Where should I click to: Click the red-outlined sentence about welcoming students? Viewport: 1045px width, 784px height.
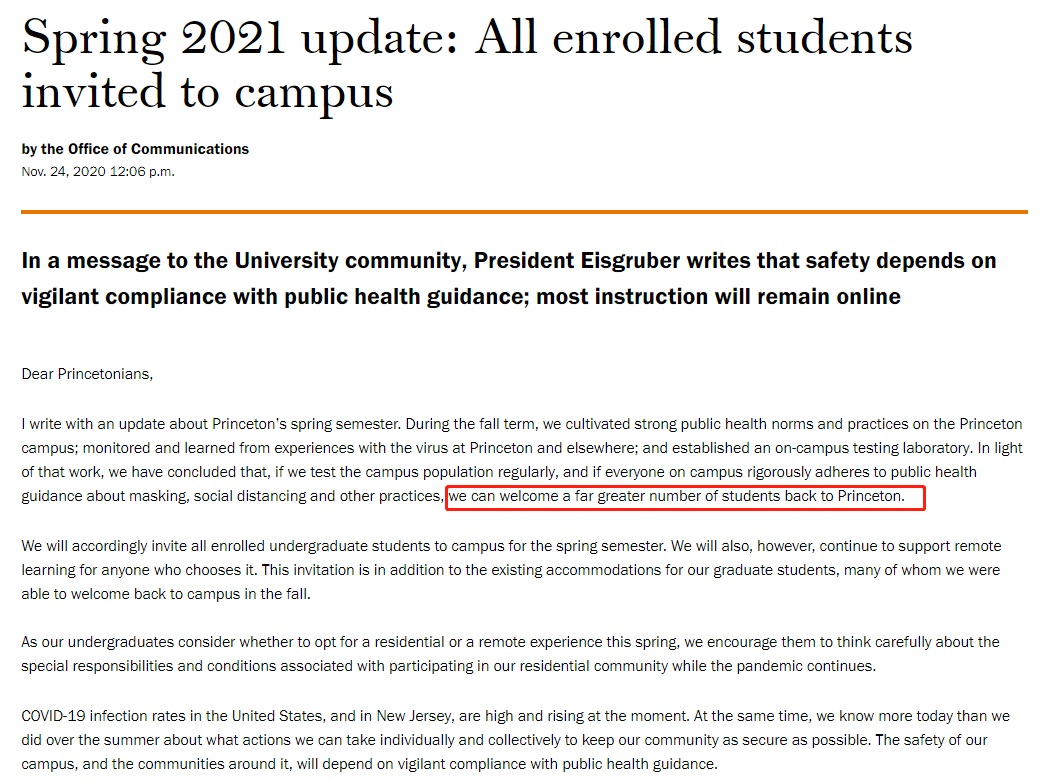685,497
